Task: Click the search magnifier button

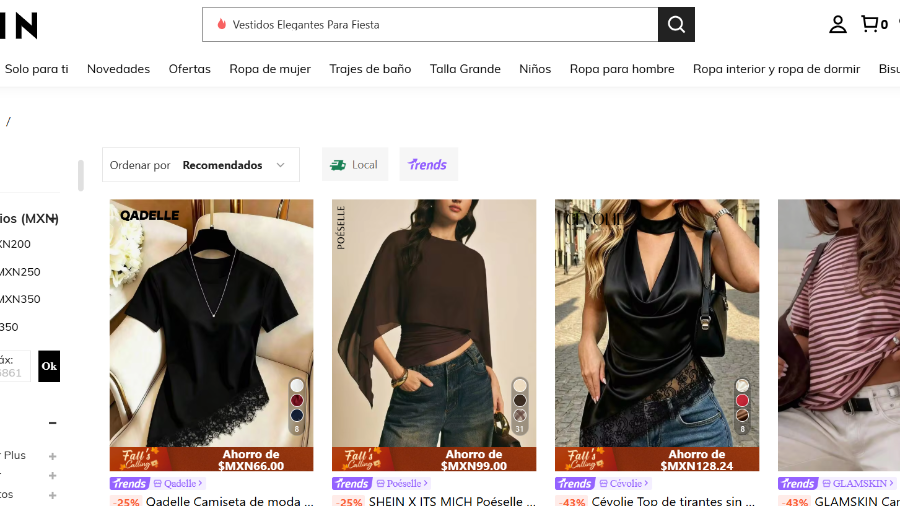Action: (x=676, y=25)
